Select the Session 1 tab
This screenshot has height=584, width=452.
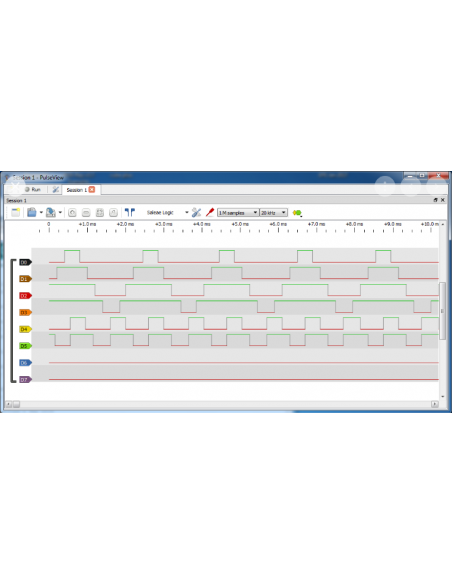click(x=76, y=190)
